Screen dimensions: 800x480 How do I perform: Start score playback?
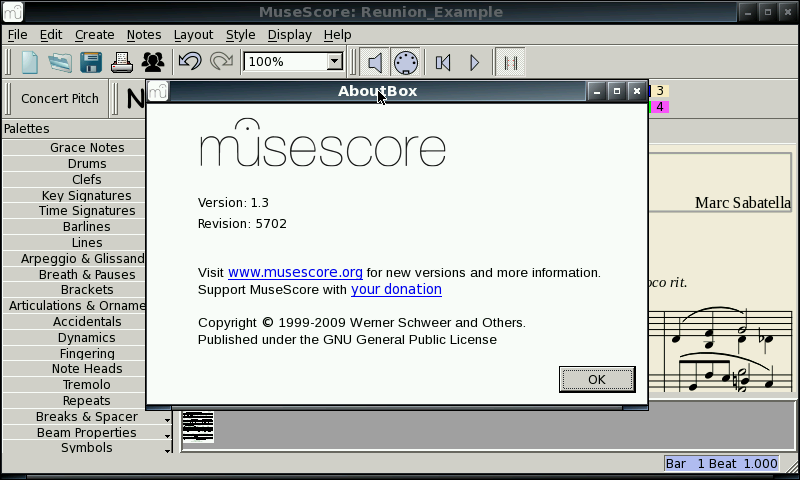pyautogui.click(x=474, y=63)
